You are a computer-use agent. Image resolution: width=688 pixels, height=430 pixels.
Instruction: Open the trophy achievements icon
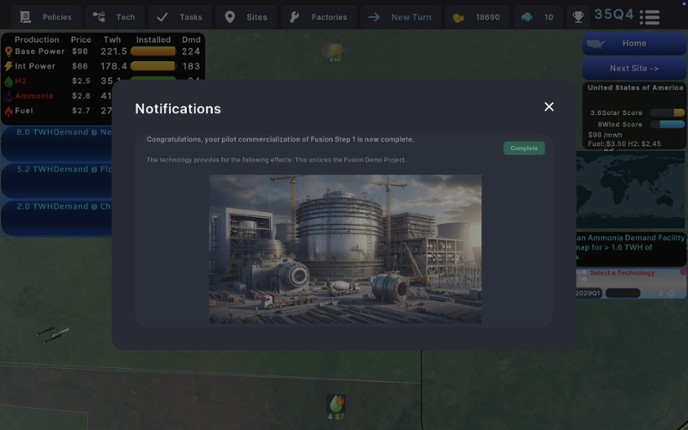pyautogui.click(x=578, y=17)
